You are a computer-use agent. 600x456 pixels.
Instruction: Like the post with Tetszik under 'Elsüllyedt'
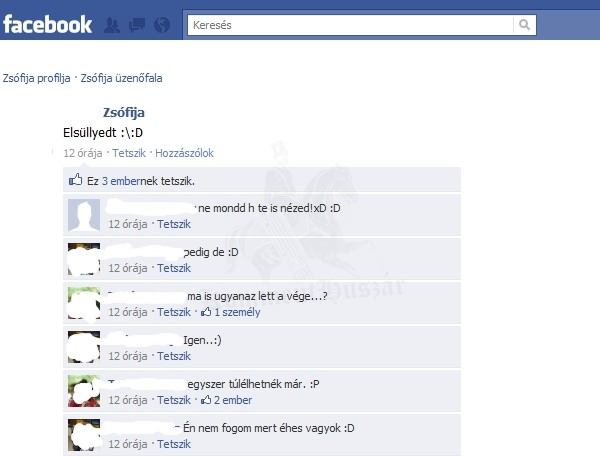coord(129,153)
